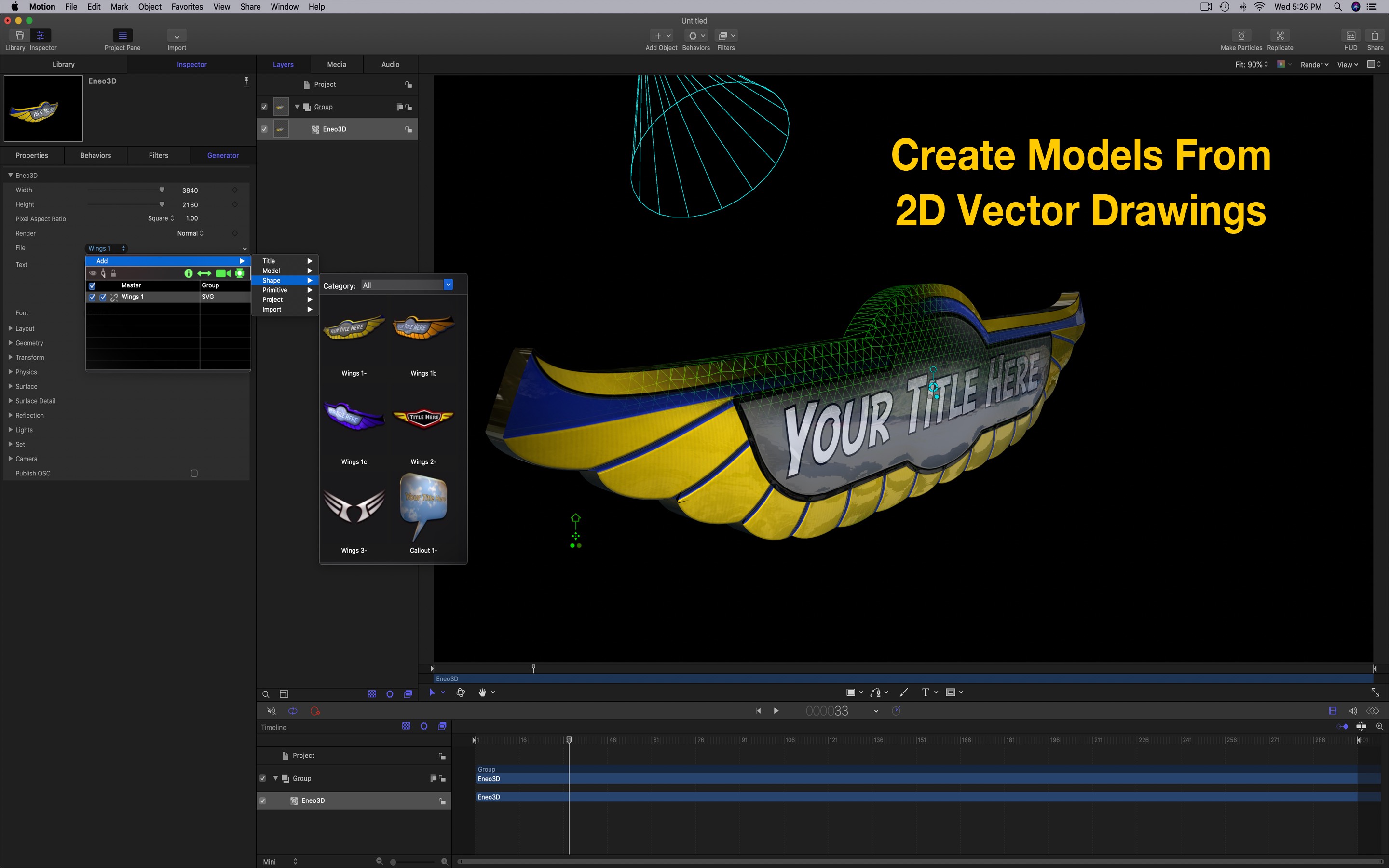Screen dimensions: 1389x868
Task: Toggle the first Wings 1 row checkbox
Action: [x=93, y=297]
